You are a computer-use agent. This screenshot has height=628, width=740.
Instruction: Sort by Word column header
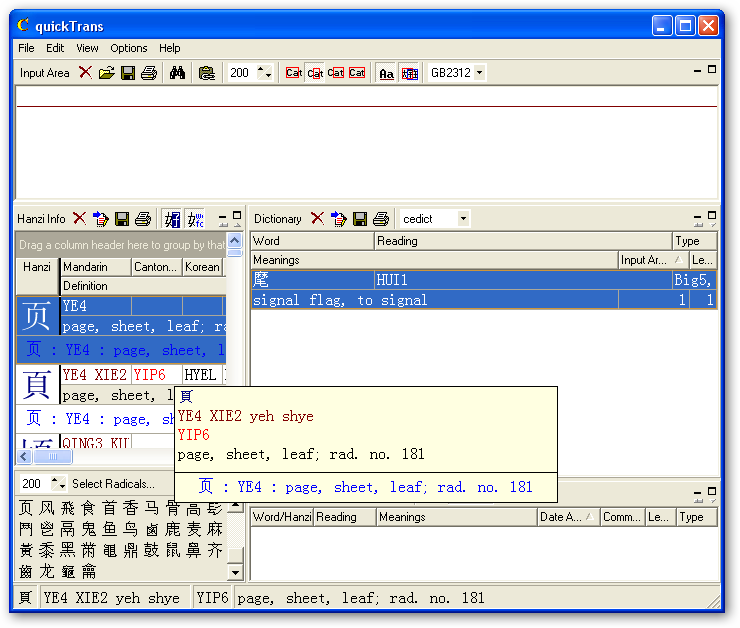click(x=312, y=241)
